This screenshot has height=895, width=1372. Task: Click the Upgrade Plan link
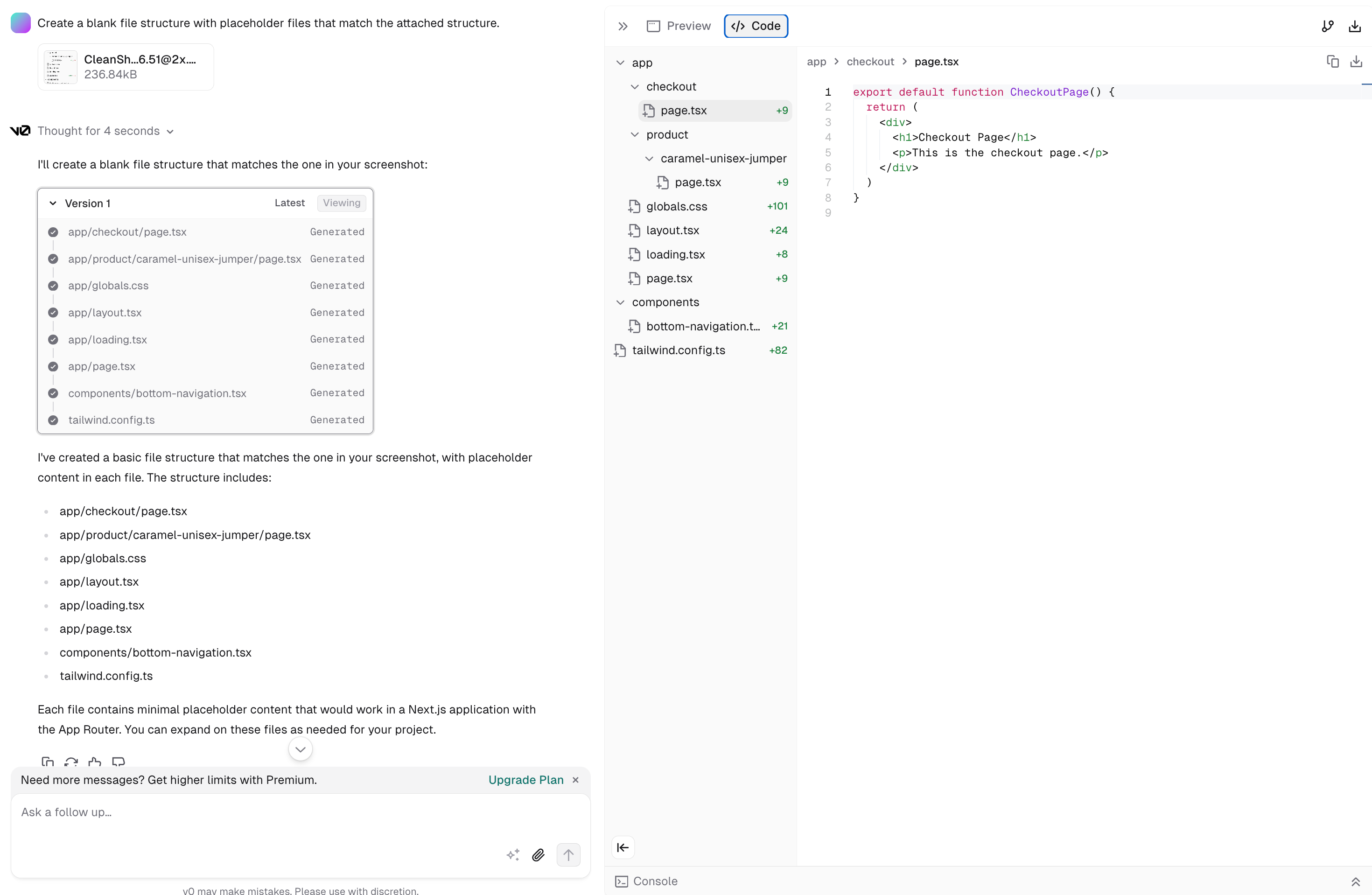(x=526, y=780)
